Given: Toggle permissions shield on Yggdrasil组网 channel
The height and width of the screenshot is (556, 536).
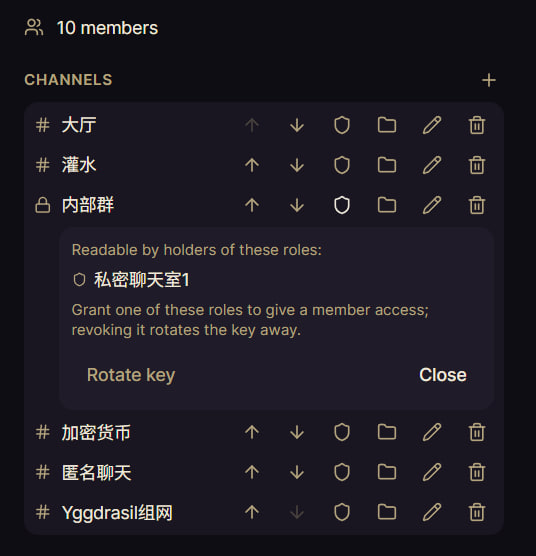Looking at the screenshot, I should 342,512.
